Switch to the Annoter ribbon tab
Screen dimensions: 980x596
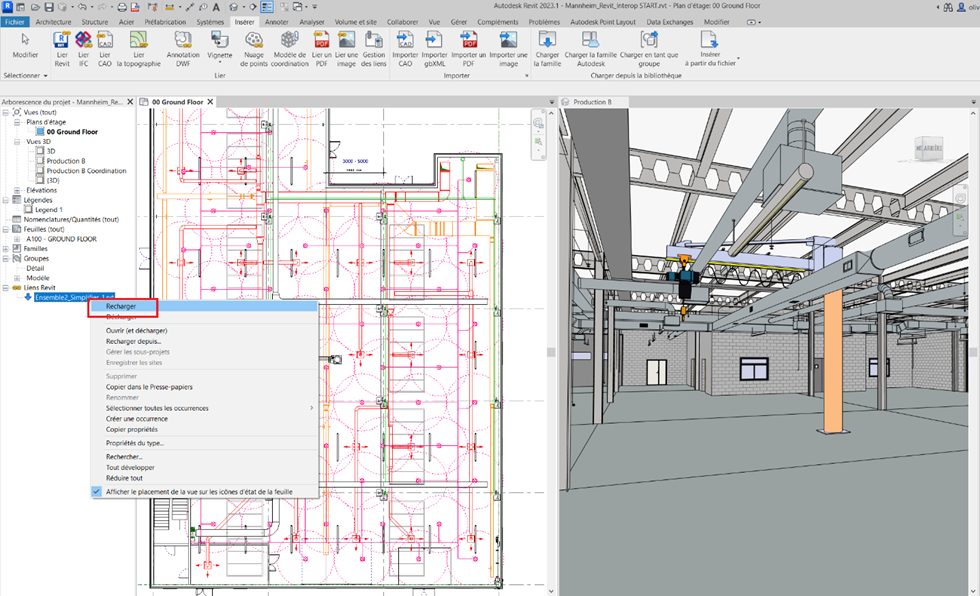pyautogui.click(x=276, y=22)
